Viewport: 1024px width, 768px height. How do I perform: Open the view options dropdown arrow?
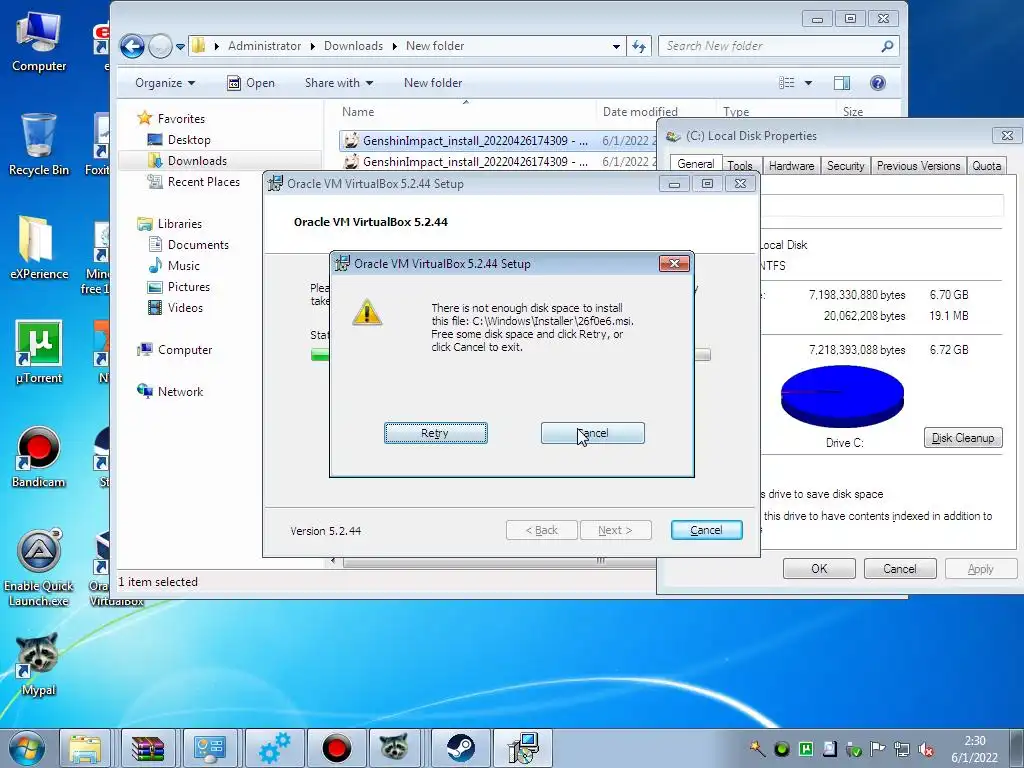pyautogui.click(x=808, y=83)
